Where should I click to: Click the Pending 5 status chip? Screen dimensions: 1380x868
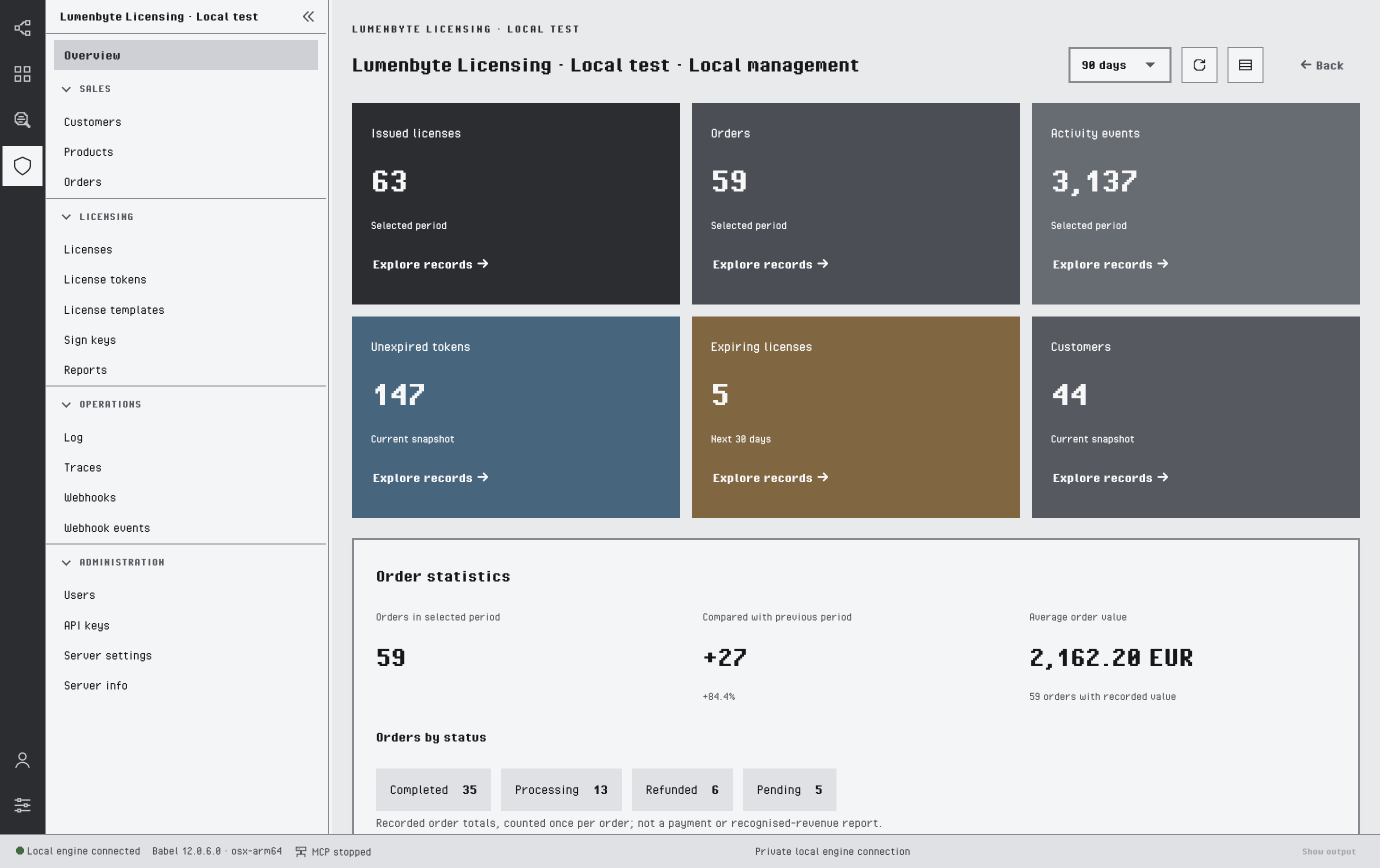(x=789, y=789)
